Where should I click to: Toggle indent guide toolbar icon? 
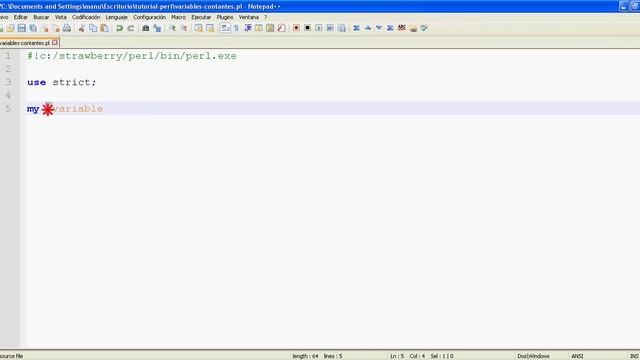tap(247, 28)
